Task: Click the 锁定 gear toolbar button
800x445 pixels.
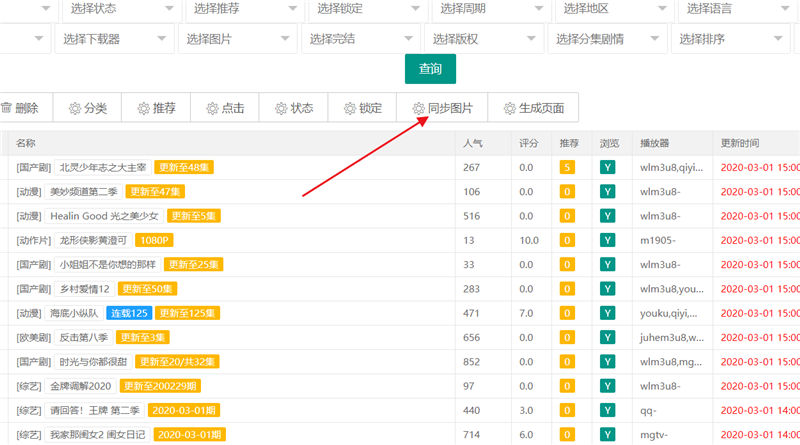Action: 362,108
